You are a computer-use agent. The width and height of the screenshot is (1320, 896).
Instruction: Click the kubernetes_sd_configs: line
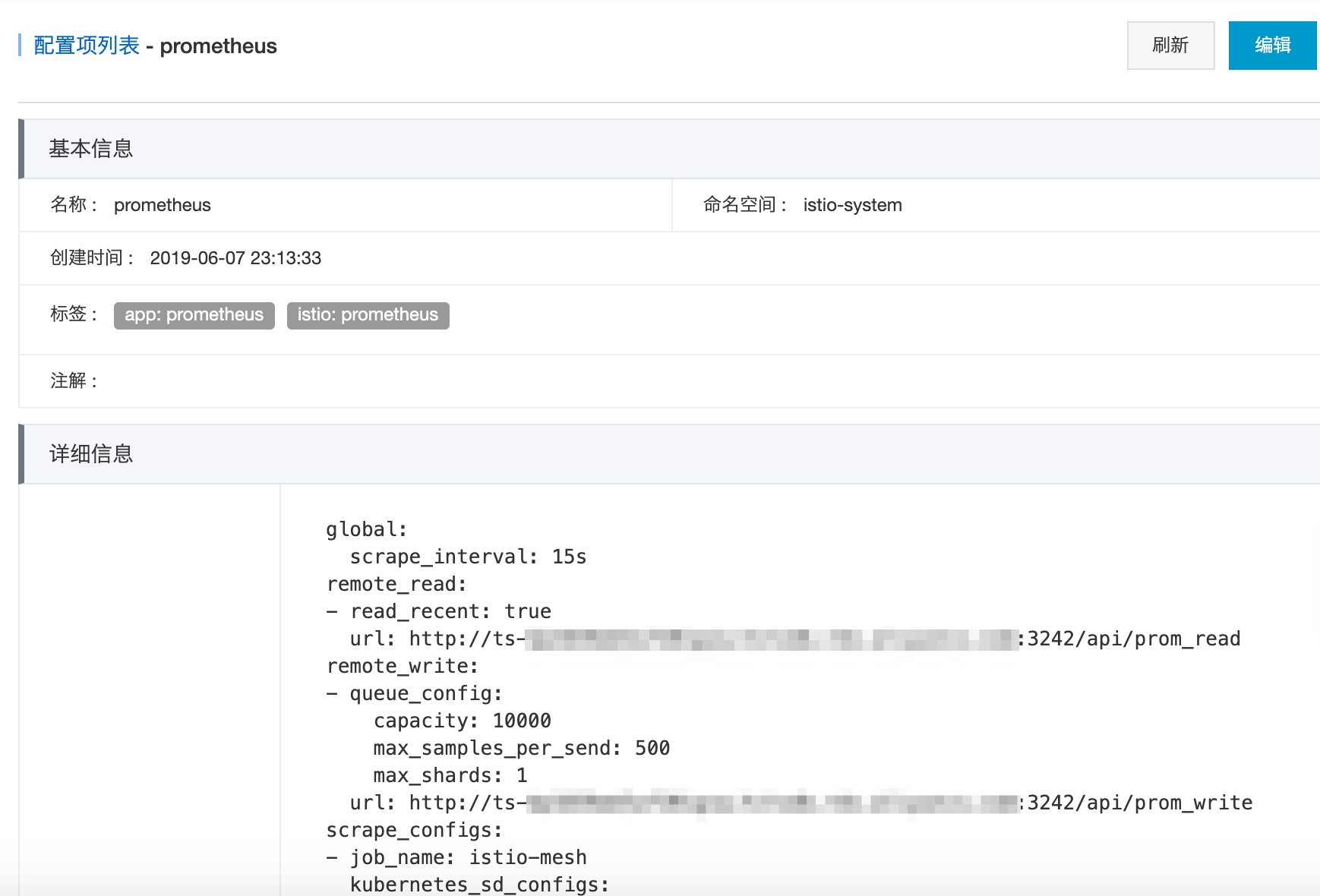480,885
